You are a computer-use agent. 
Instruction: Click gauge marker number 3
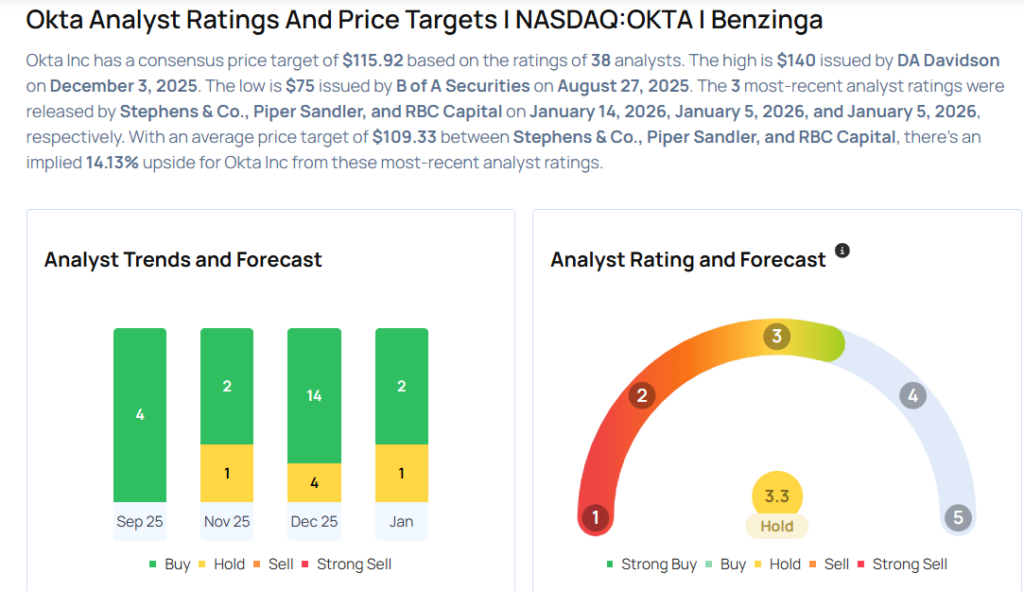pos(777,336)
